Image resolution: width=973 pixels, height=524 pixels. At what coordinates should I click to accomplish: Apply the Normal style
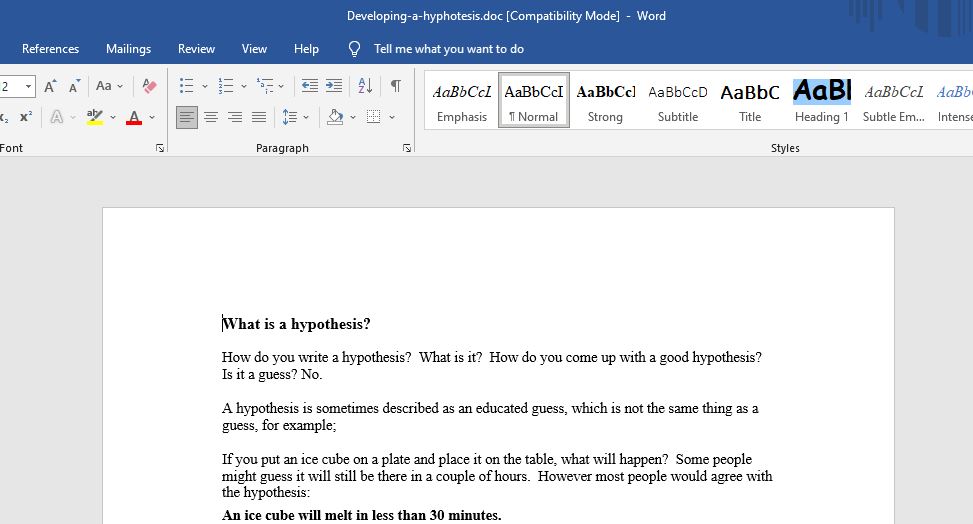[x=534, y=101]
